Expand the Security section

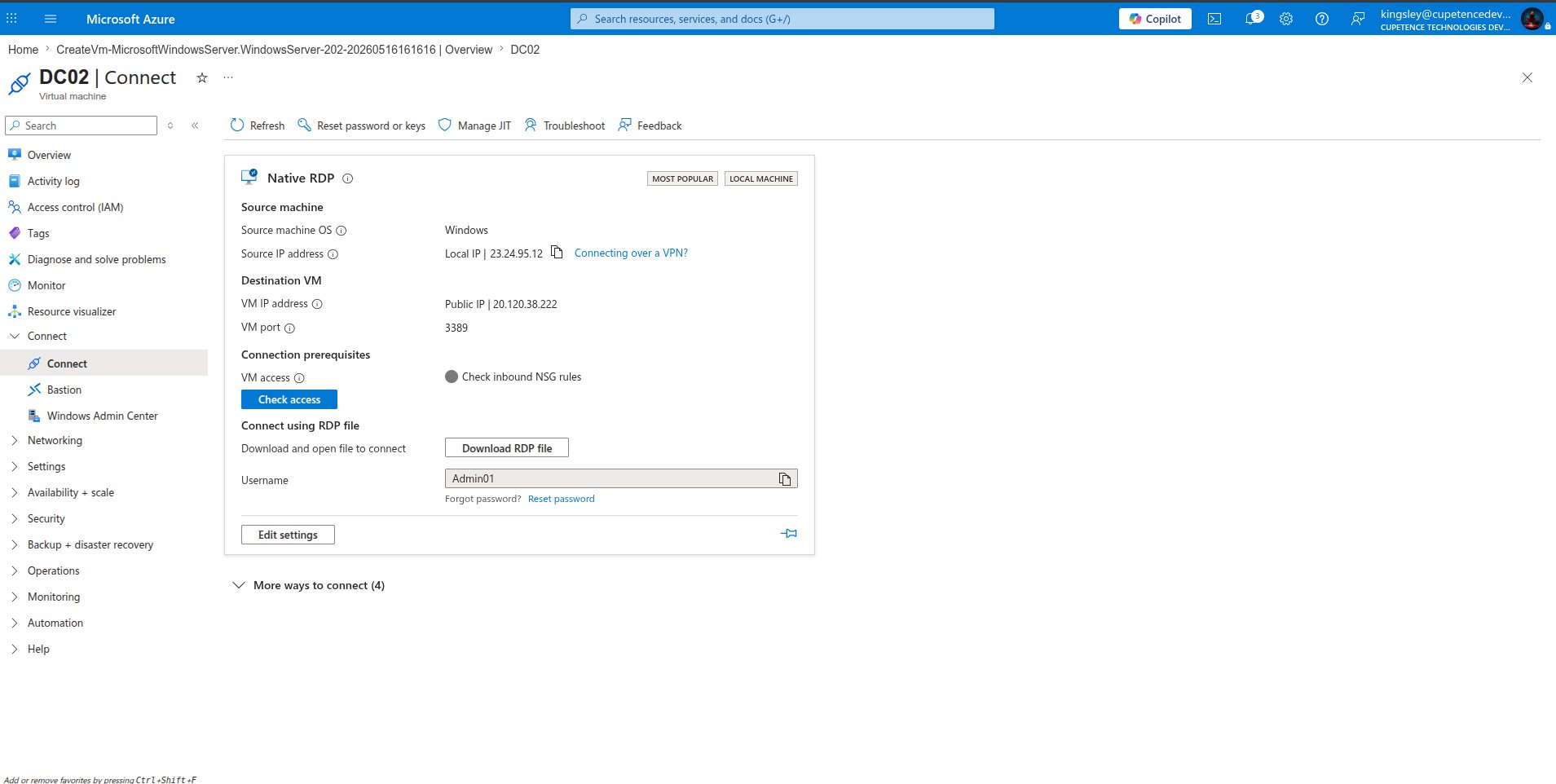[x=15, y=518]
